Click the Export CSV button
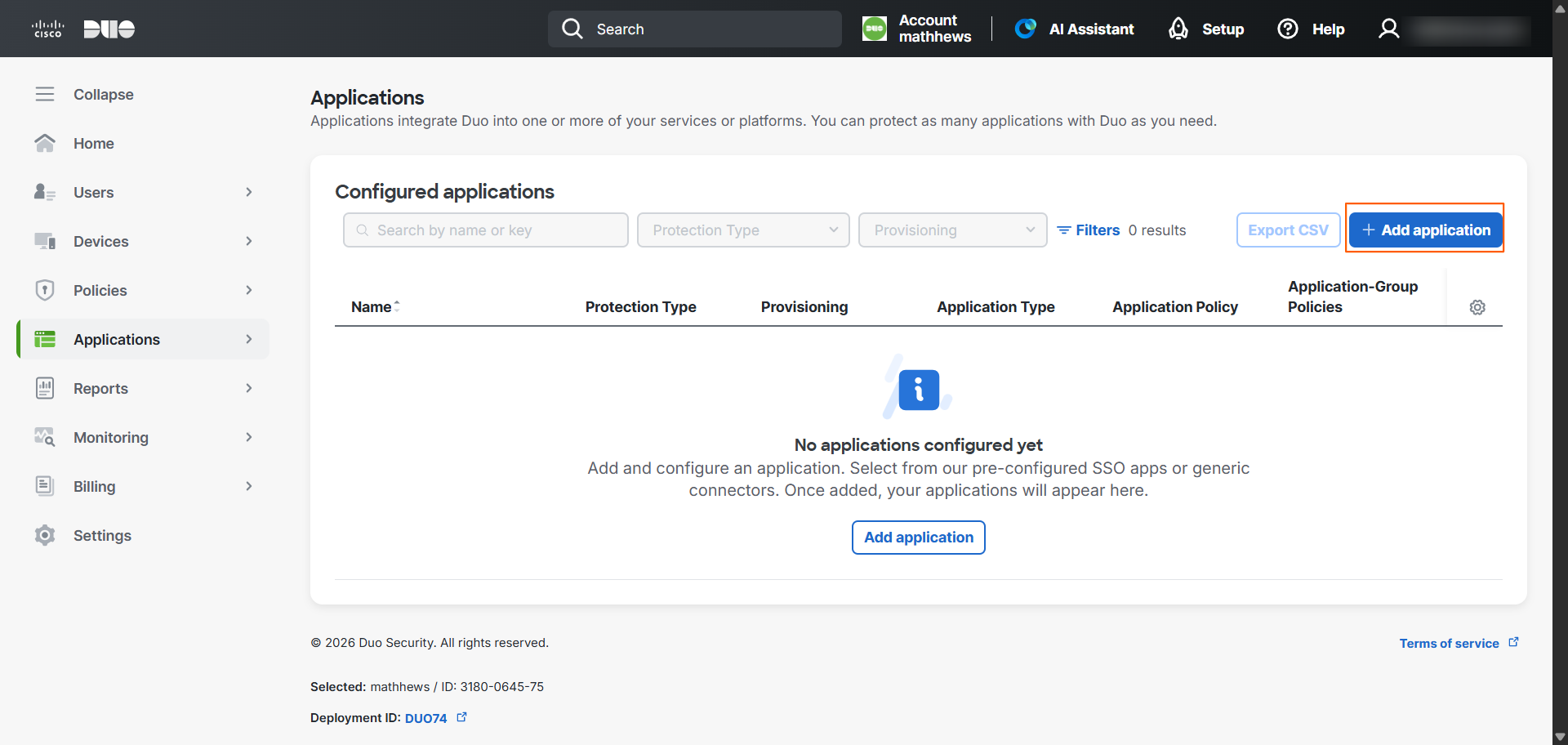 click(x=1288, y=230)
